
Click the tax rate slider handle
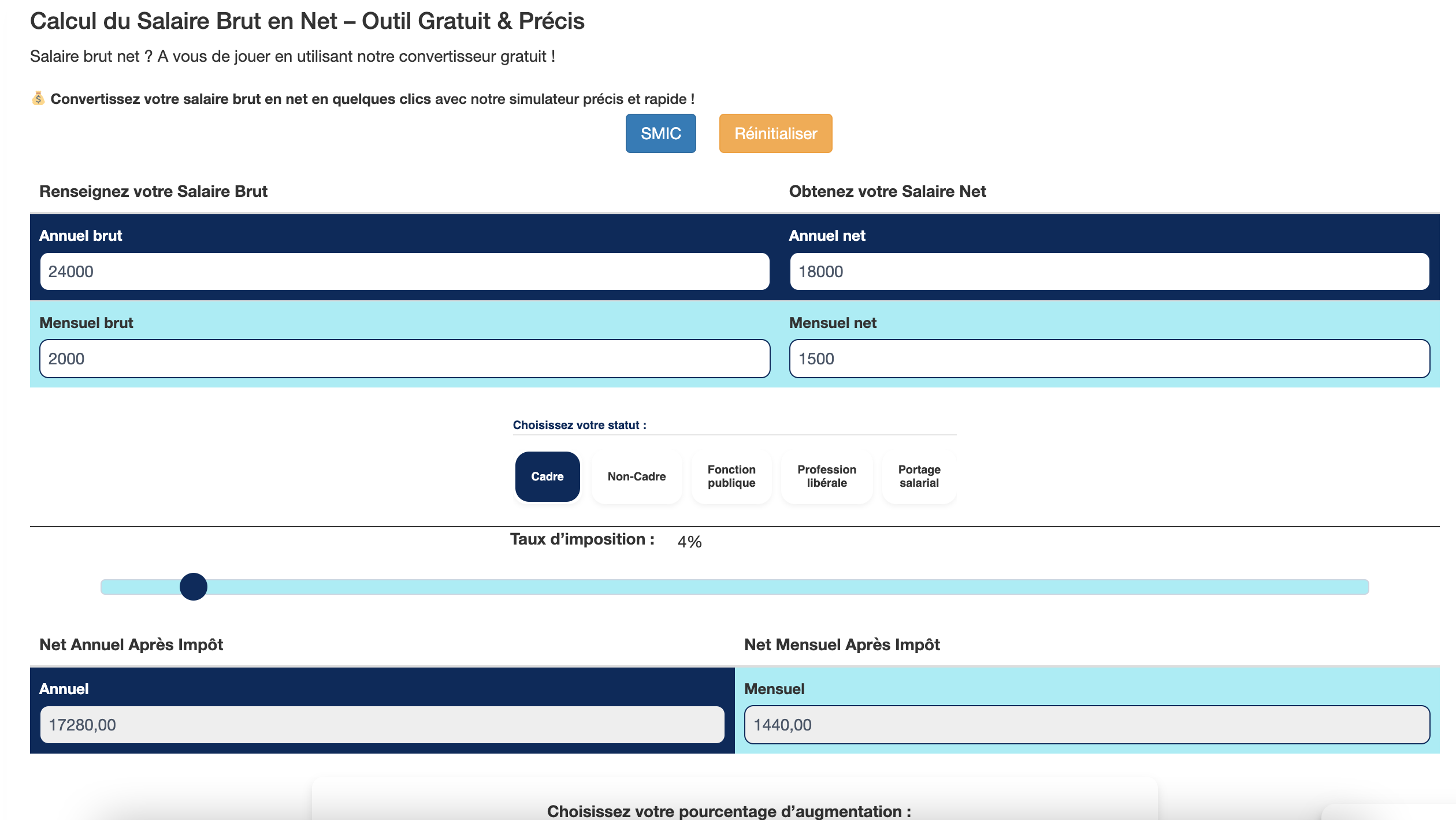[x=194, y=587]
